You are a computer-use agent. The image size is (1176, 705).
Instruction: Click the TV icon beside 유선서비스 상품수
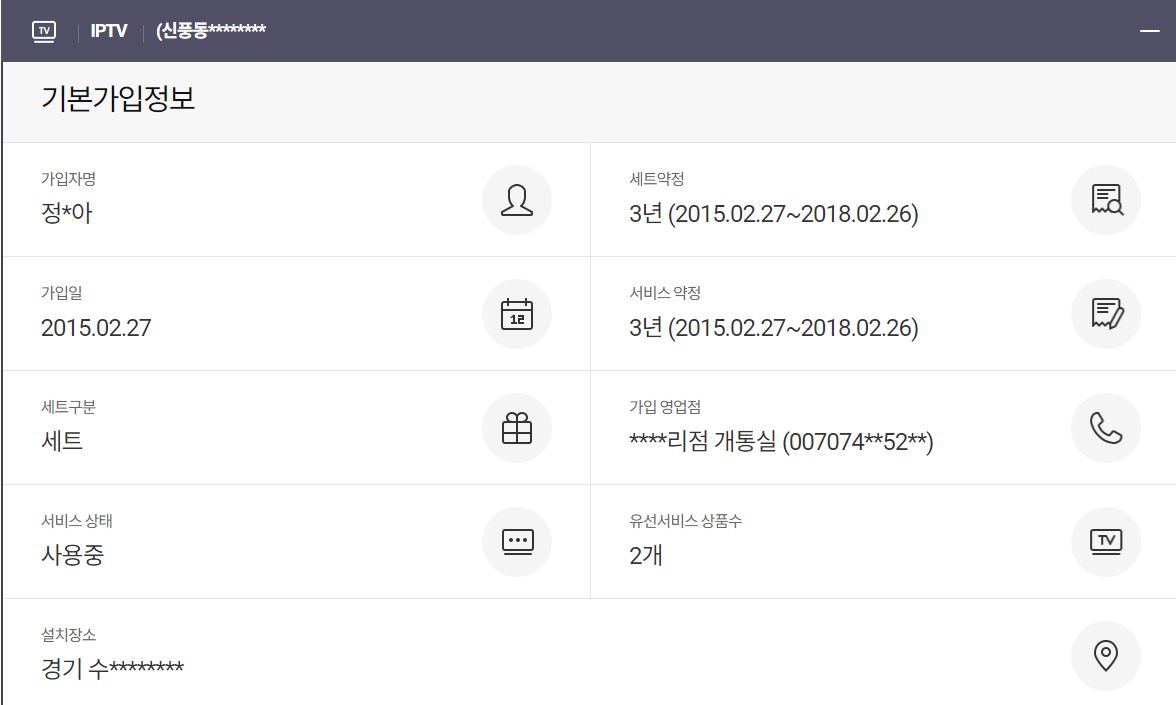1105,542
